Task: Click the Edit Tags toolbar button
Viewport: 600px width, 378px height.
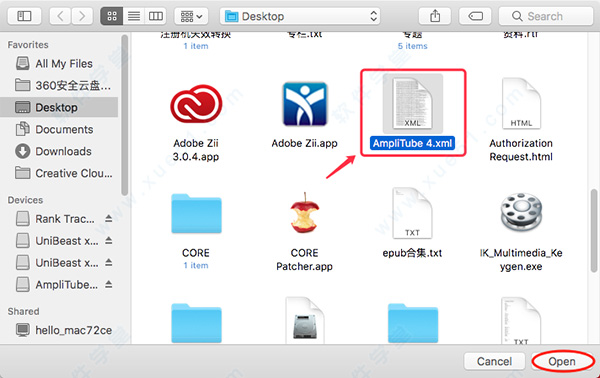Action: (476, 16)
